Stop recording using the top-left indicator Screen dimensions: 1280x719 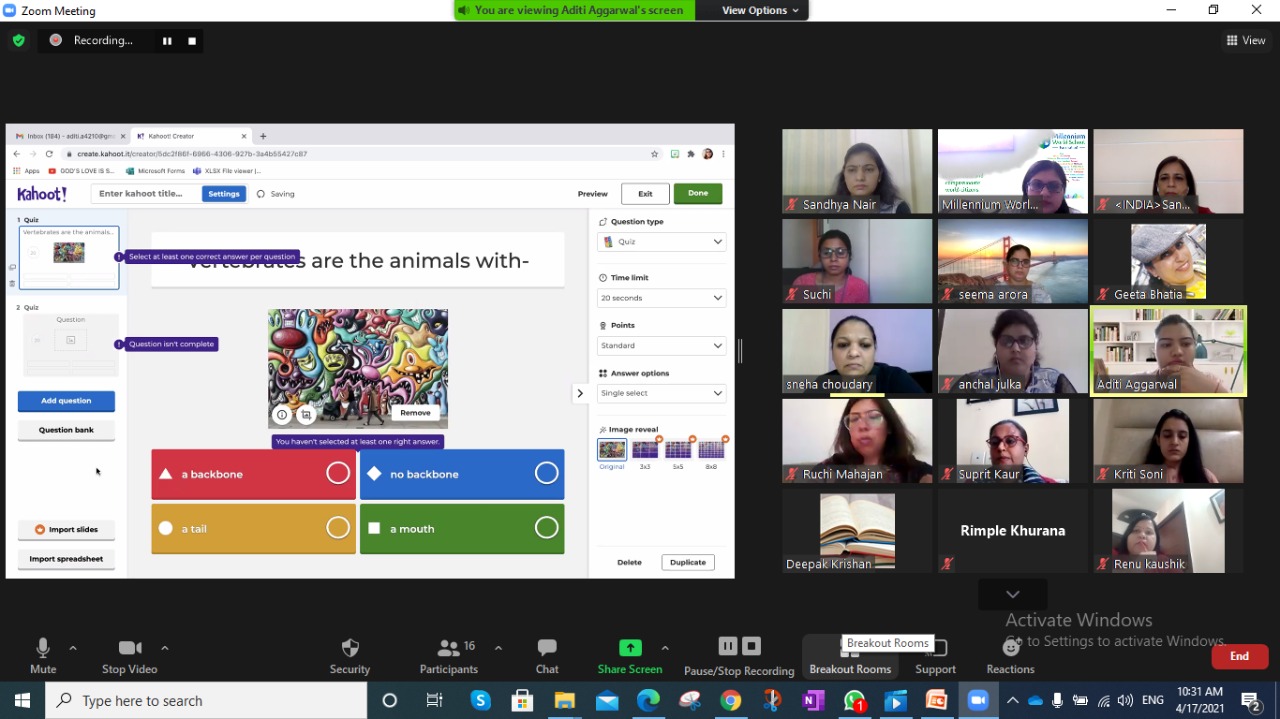coord(192,41)
